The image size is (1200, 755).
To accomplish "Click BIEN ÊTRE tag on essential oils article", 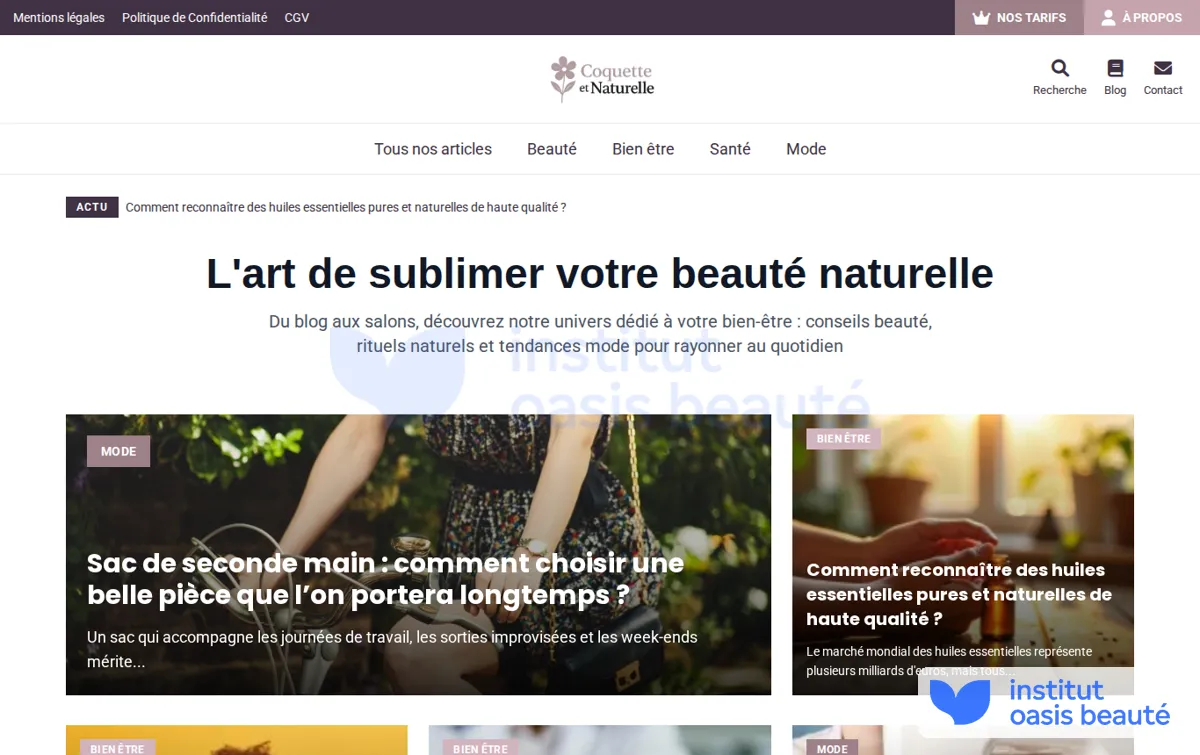I will (844, 439).
